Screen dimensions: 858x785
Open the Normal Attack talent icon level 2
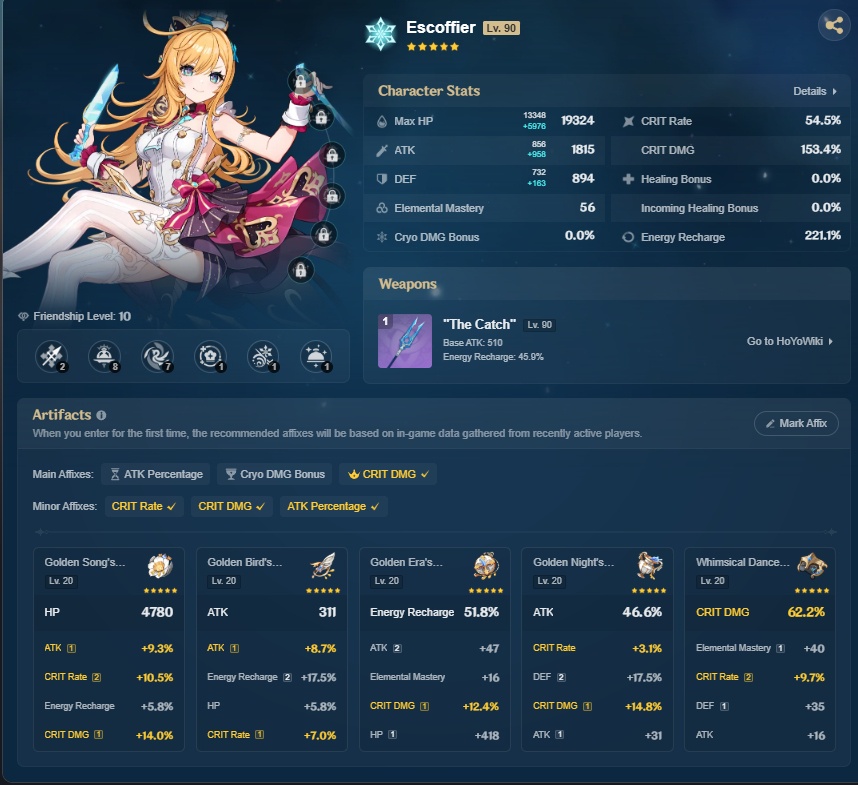click(51, 357)
